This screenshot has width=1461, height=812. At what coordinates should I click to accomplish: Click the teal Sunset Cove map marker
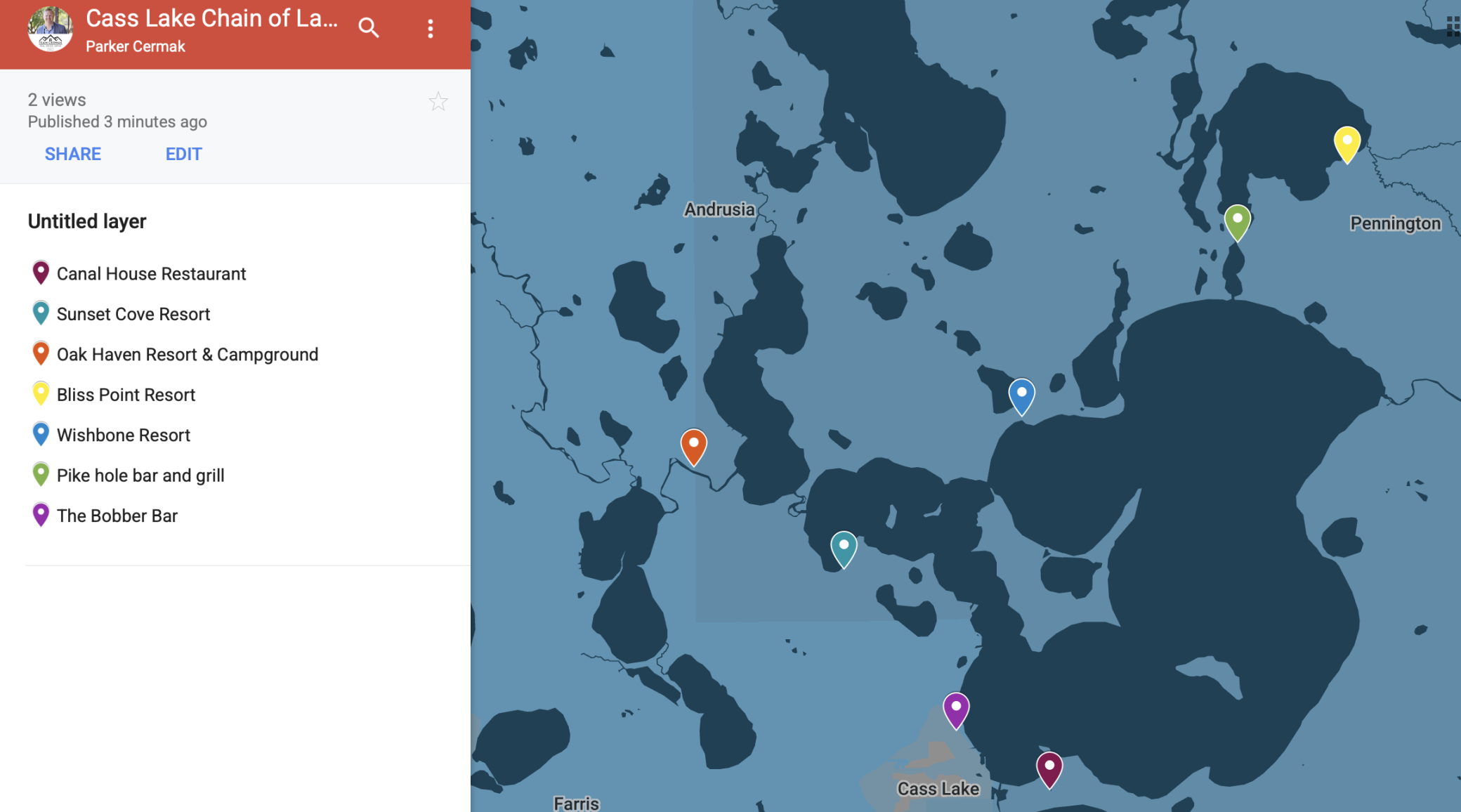(844, 549)
